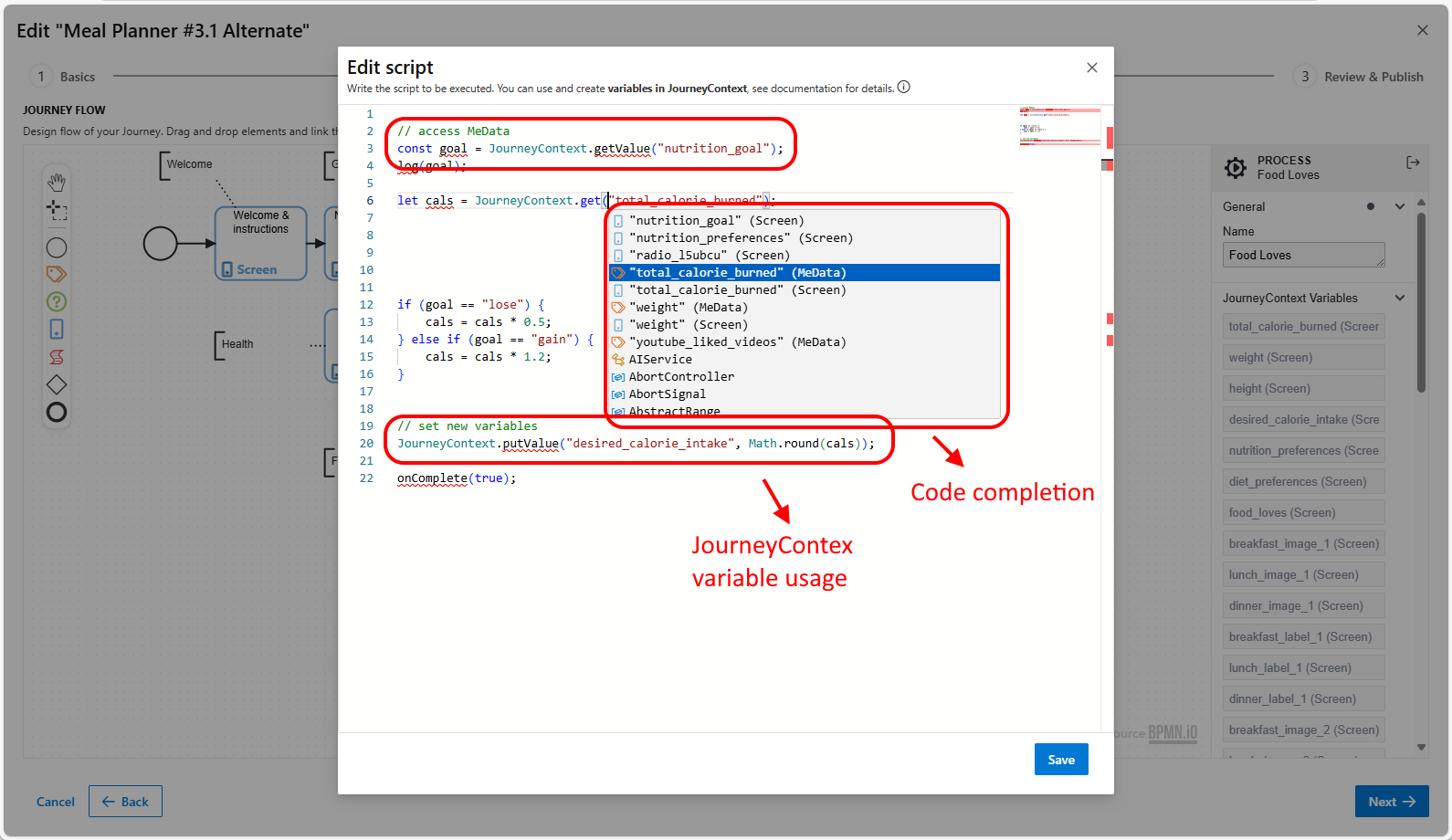Screen dimensions: 1452x840
Task: Collapse the JourneyContext Variables section
Action: pos(1399,298)
